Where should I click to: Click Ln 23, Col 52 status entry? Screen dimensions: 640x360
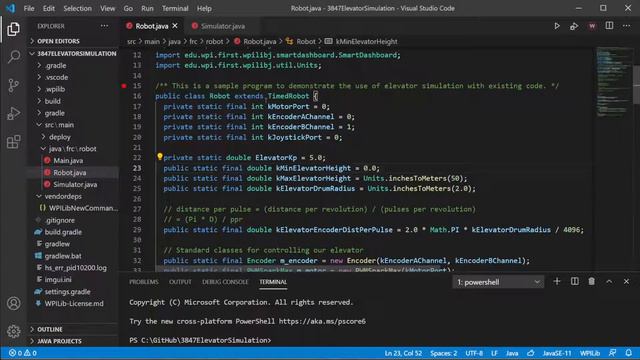pyautogui.click(x=403, y=353)
